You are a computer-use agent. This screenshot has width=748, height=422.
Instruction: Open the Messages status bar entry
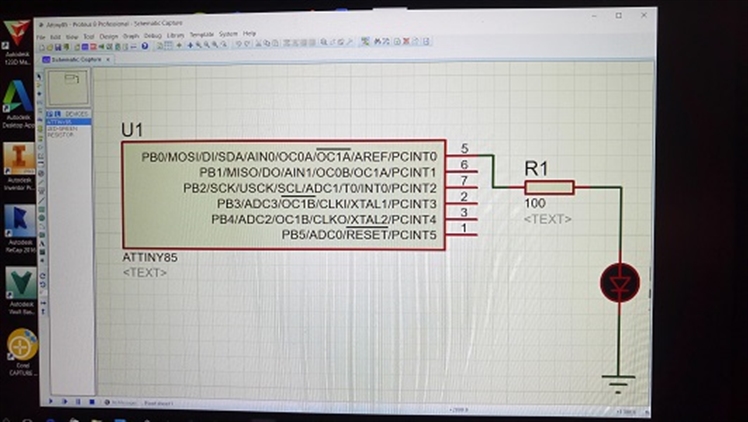pyautogui.click(x=122, y=403)
